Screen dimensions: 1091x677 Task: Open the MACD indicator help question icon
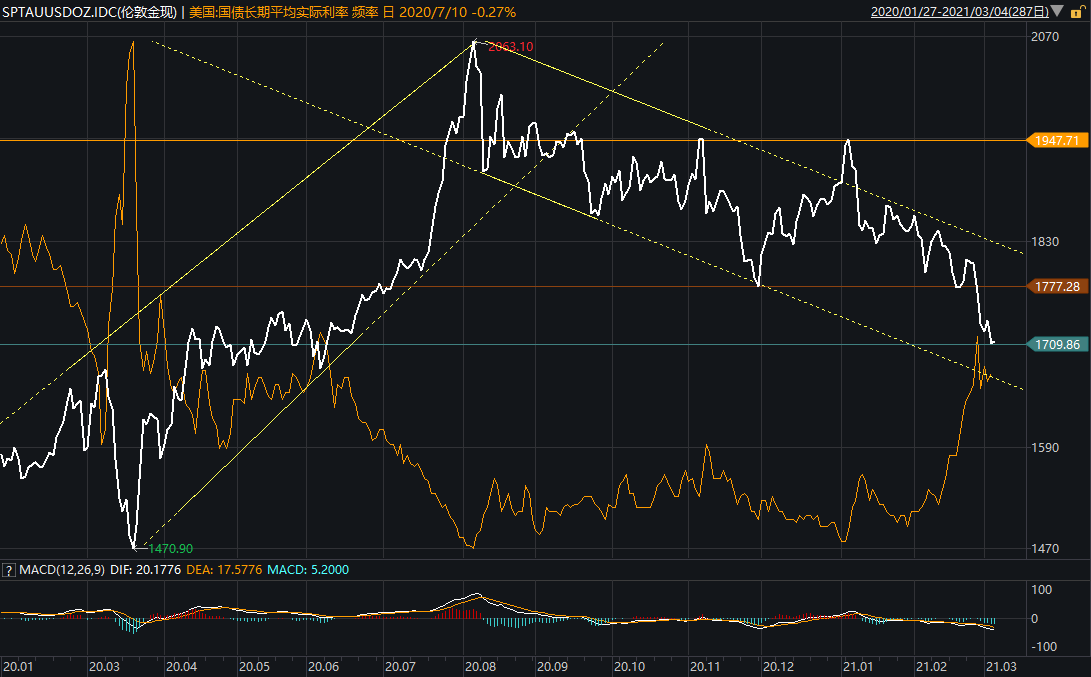(9, 570)
